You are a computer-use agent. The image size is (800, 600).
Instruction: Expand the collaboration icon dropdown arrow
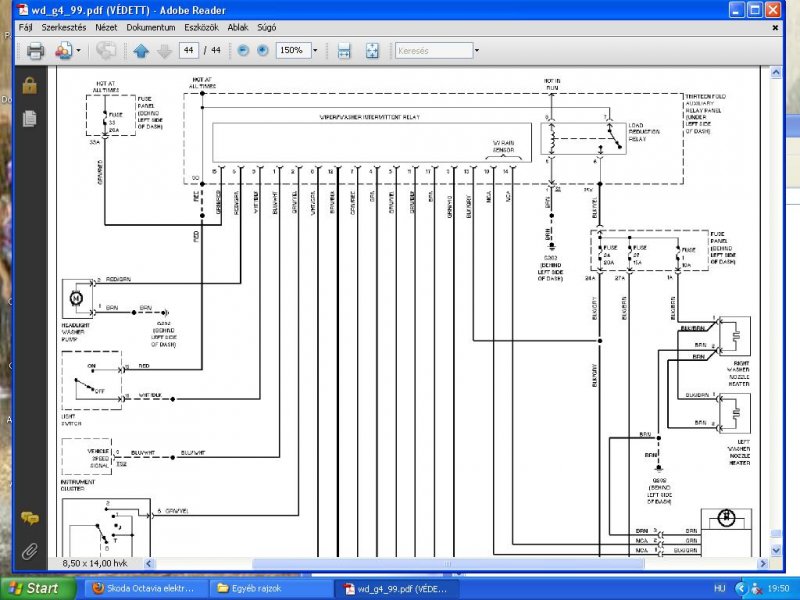coord(78,51)
